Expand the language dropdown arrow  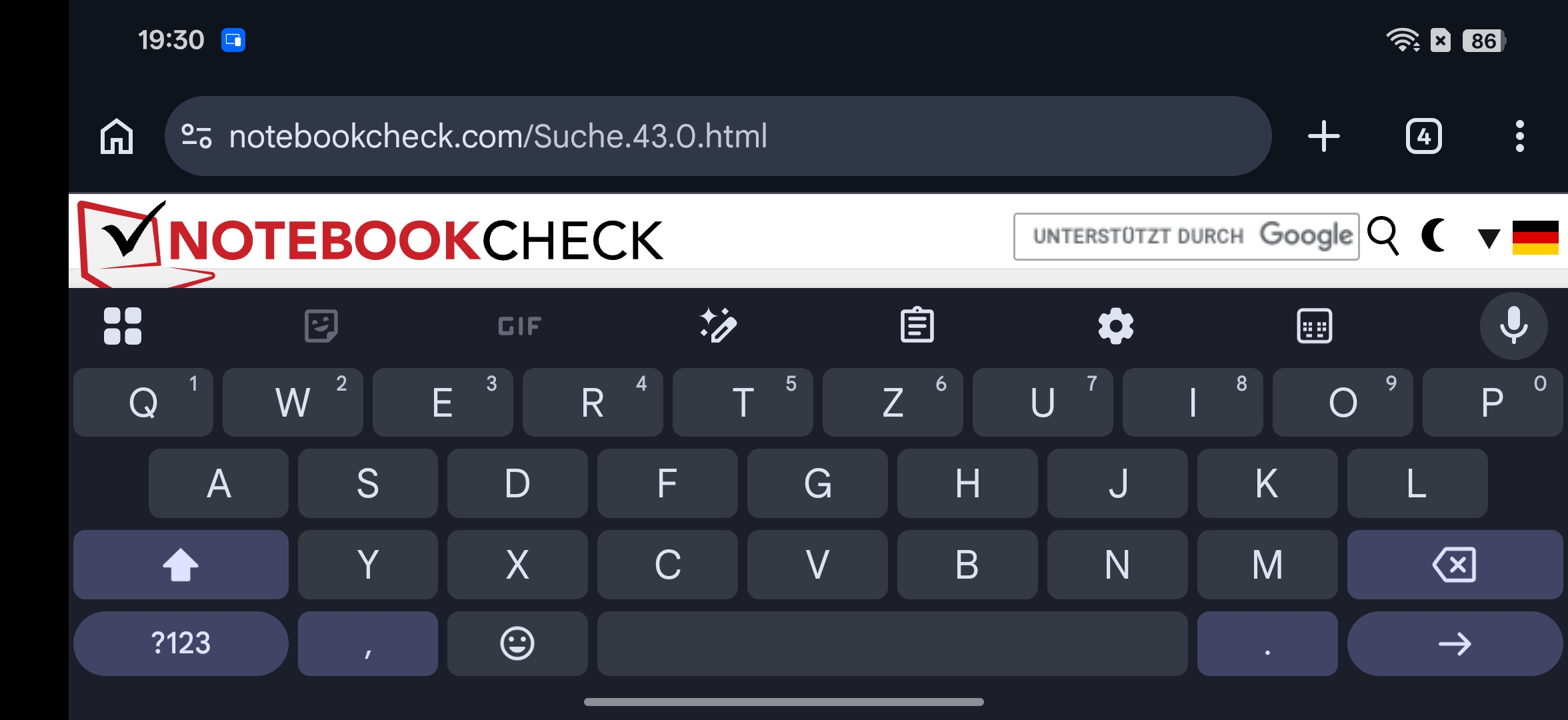coord(1488,238)
